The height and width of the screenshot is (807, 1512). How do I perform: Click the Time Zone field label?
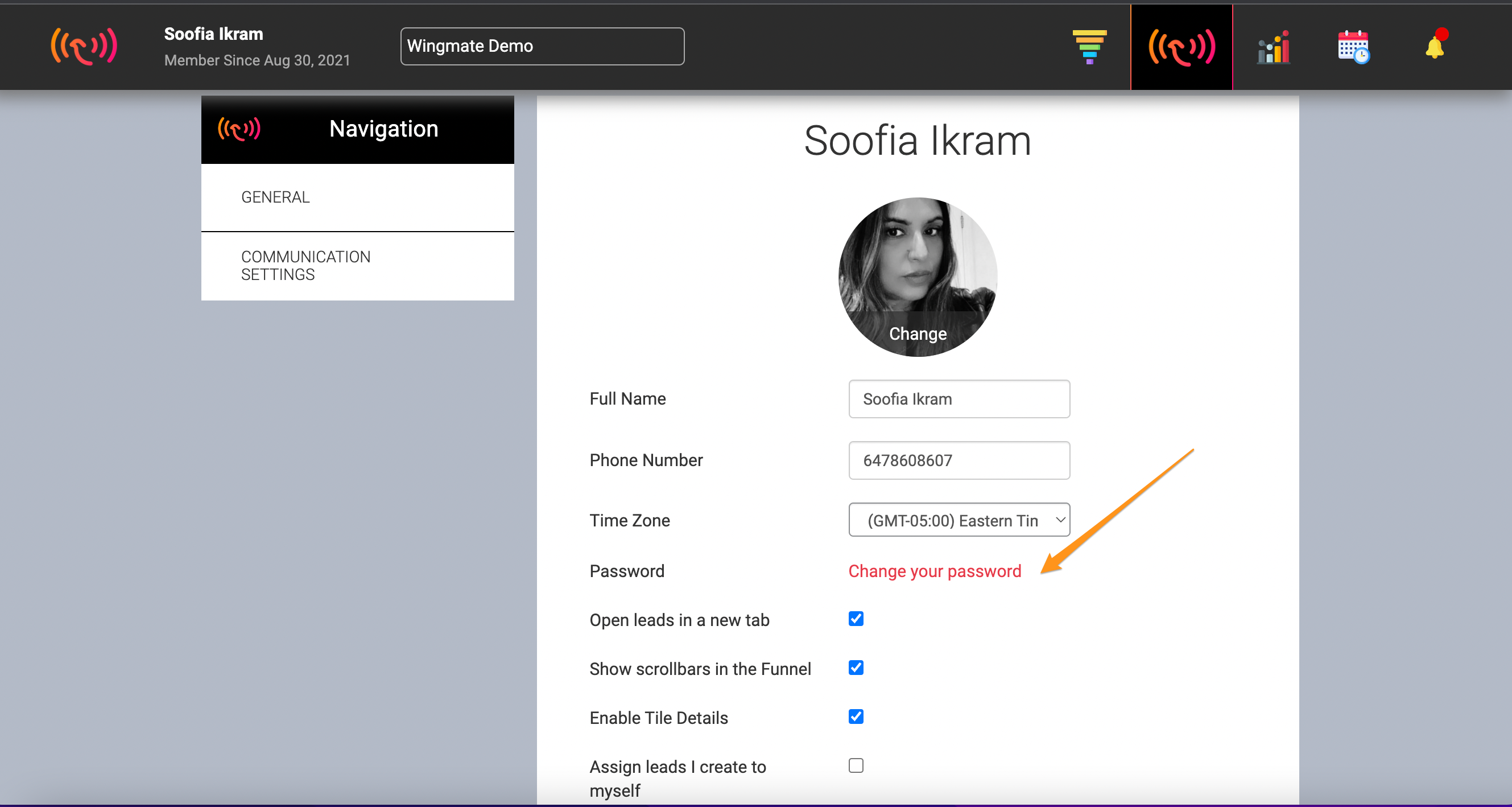coord(629,520)
